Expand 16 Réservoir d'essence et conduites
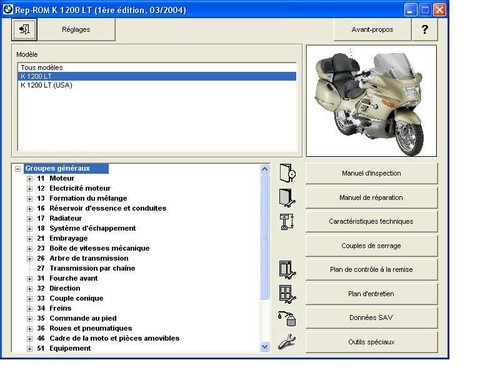 pos(30,209)
